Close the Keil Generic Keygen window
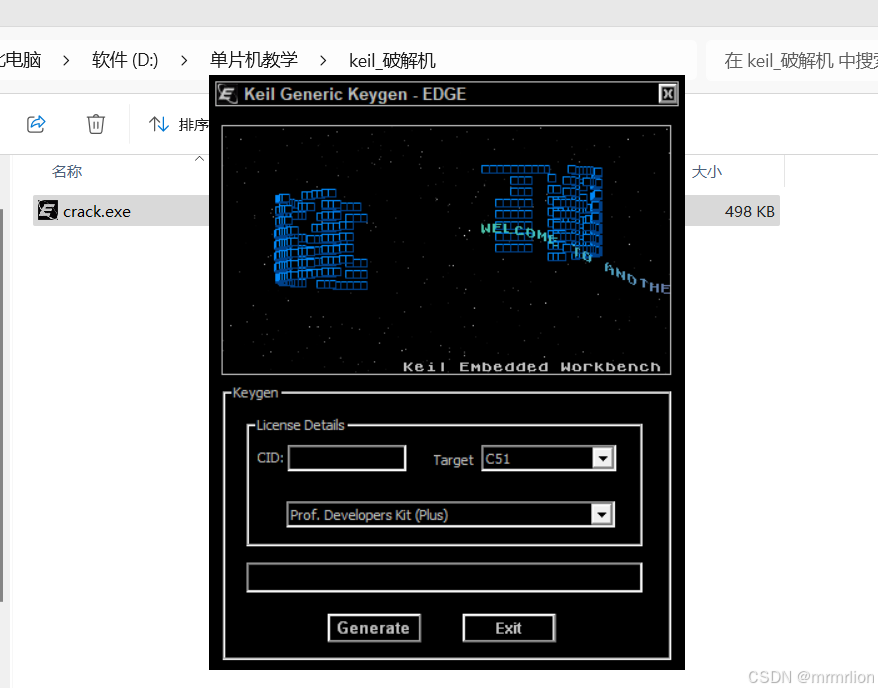The image size is (878, 692). click(x=667, y=93)
